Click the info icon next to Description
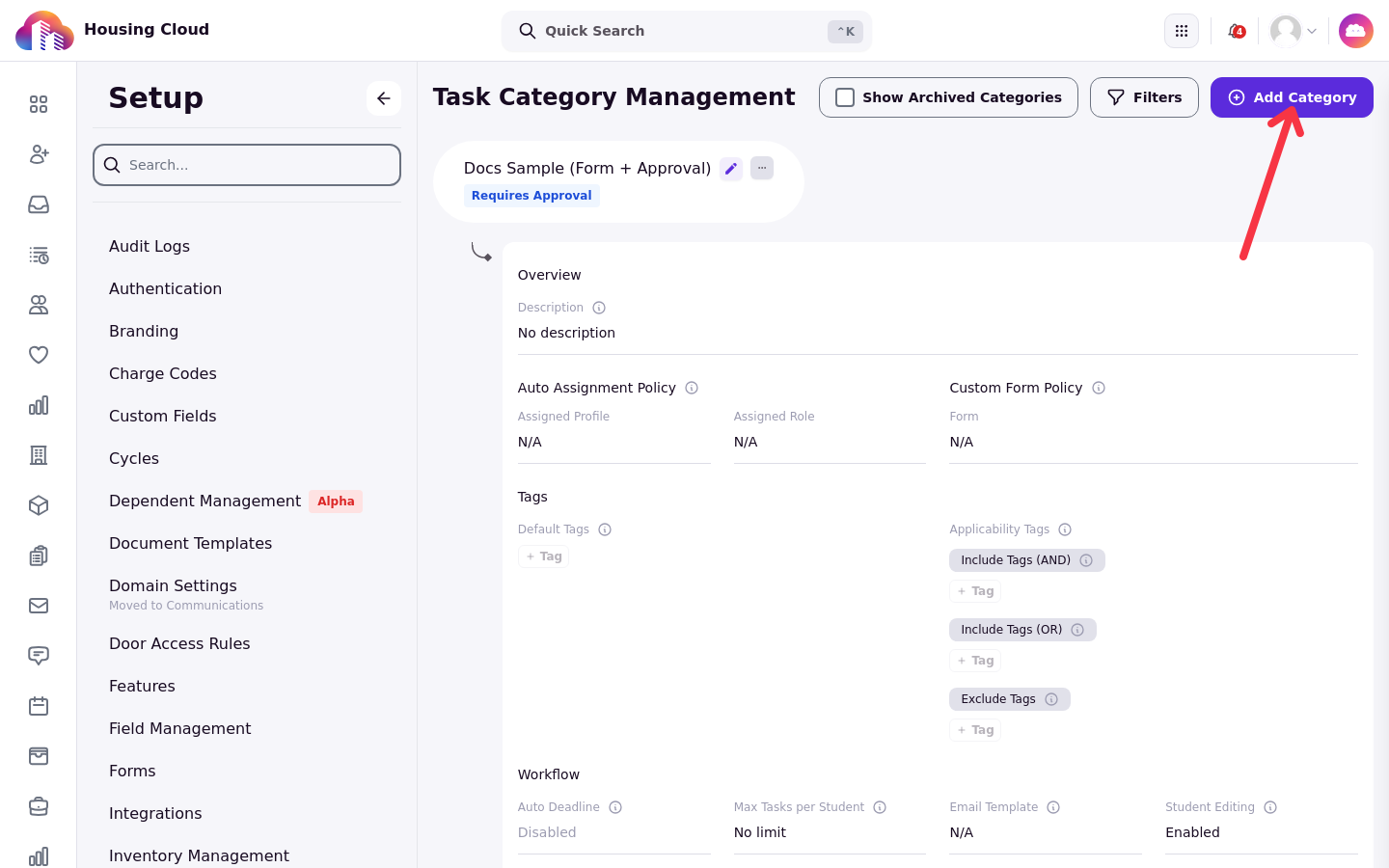 (x=599, y=308)
